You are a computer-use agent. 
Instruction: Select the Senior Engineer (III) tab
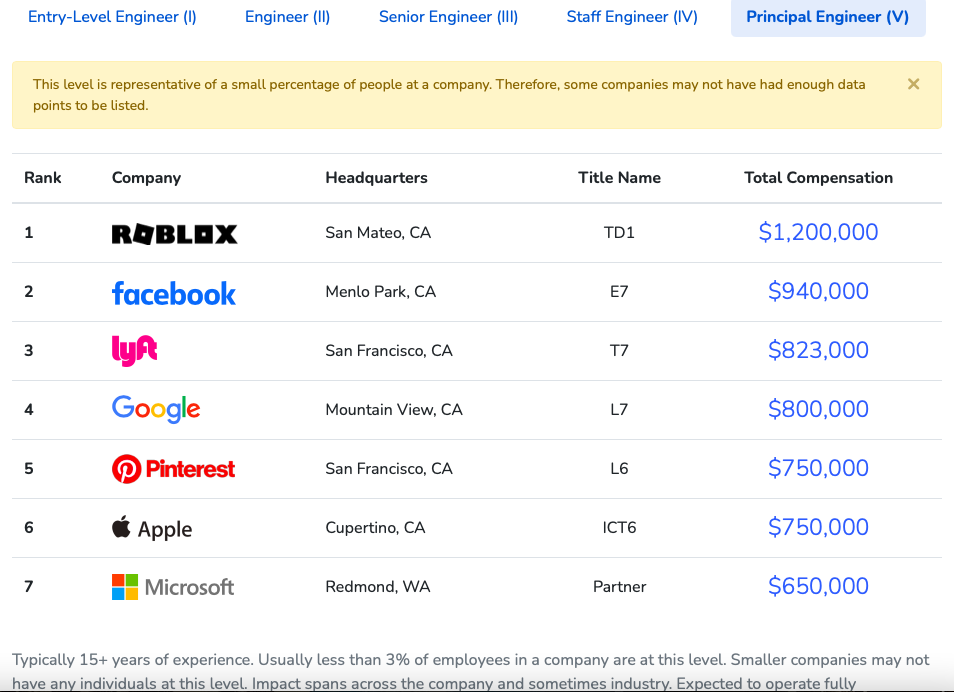point(448,17)
